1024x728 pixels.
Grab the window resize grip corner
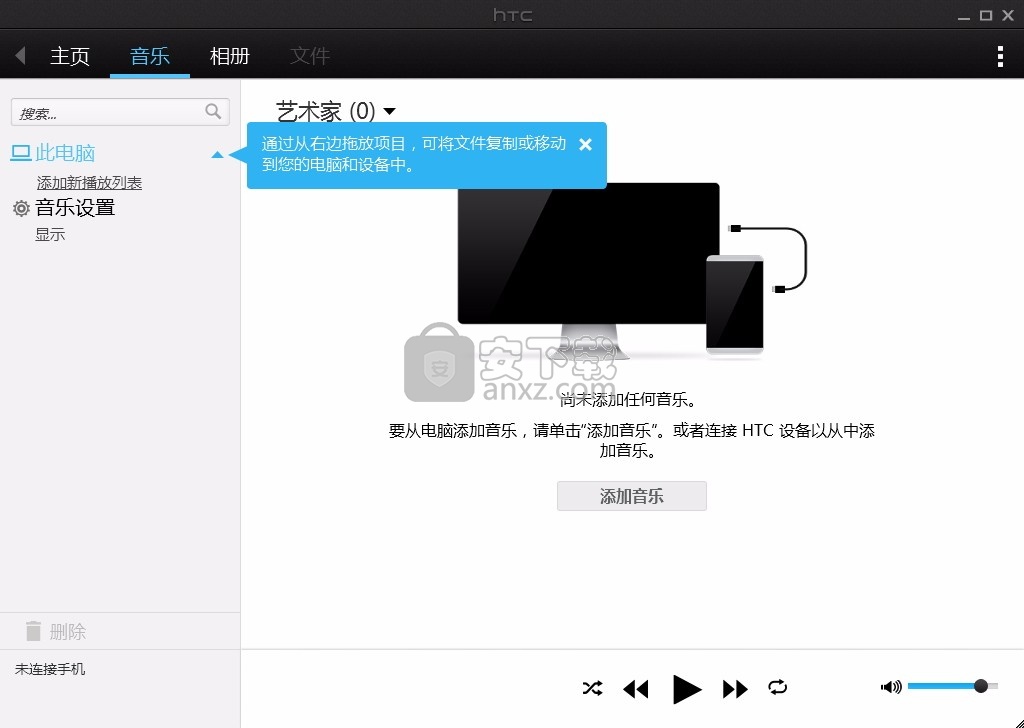[x=1018, y=722]
